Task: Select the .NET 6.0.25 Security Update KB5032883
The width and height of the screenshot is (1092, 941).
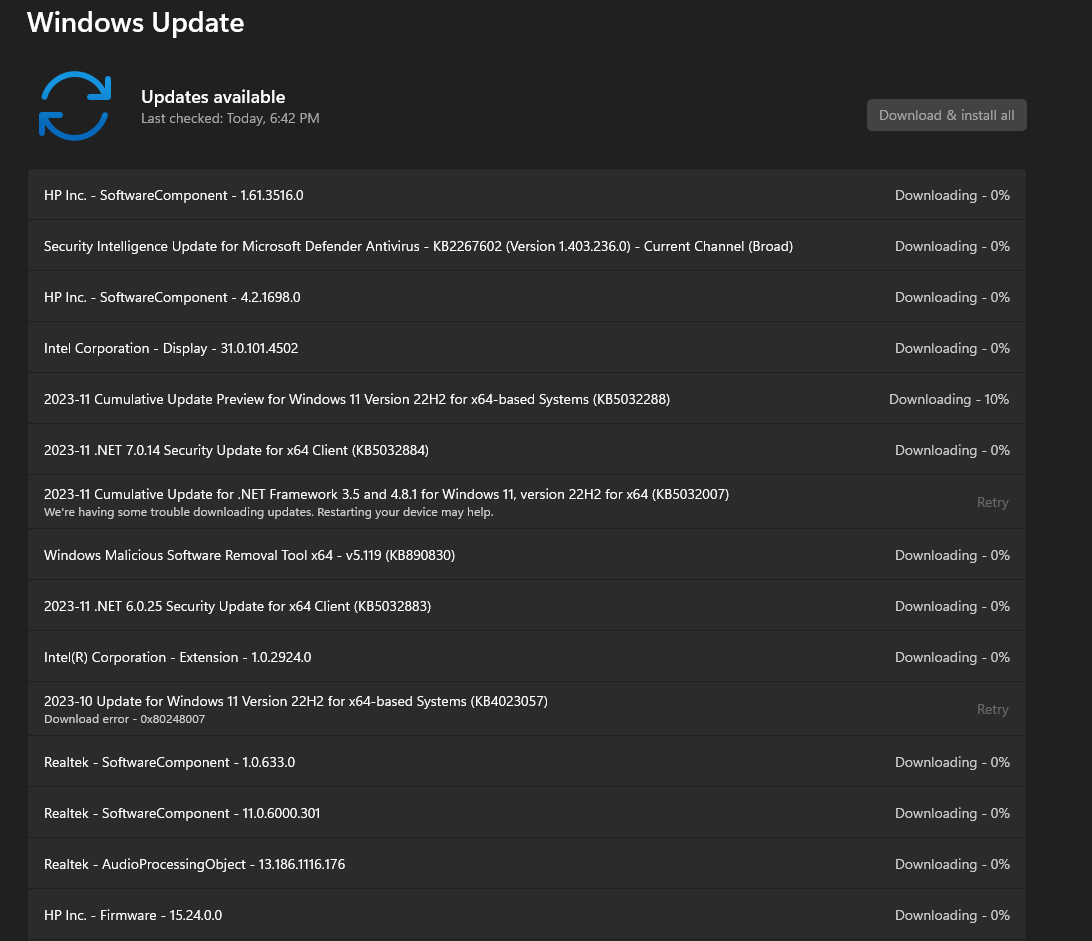Action: [x=526, y=606]
